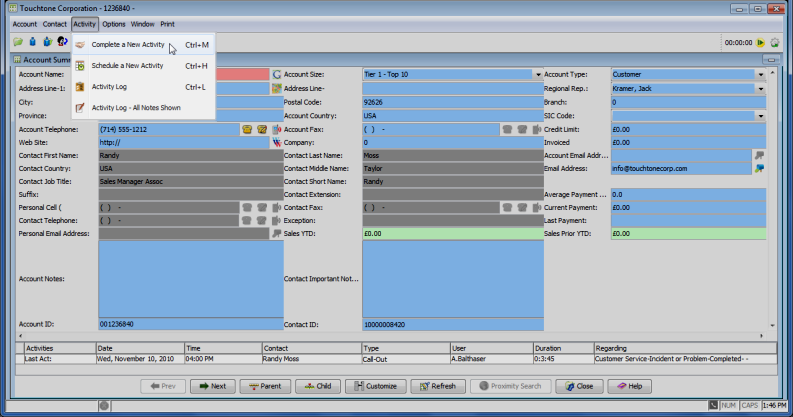The image size is (793, 417).
Task: Select Activity Log menu entry with Ctrl+L
Action: click(144, 87)
